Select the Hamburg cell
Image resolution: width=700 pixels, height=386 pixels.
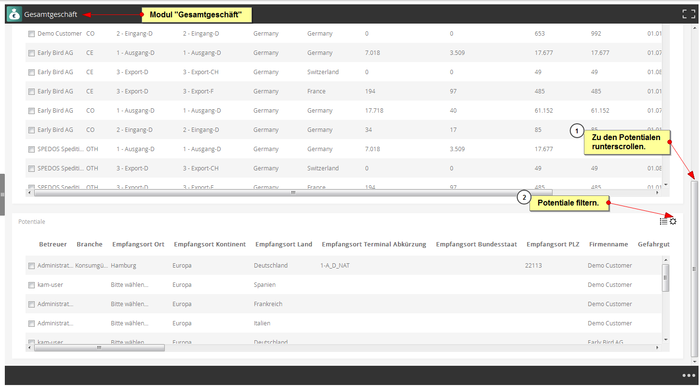[124, 265]
